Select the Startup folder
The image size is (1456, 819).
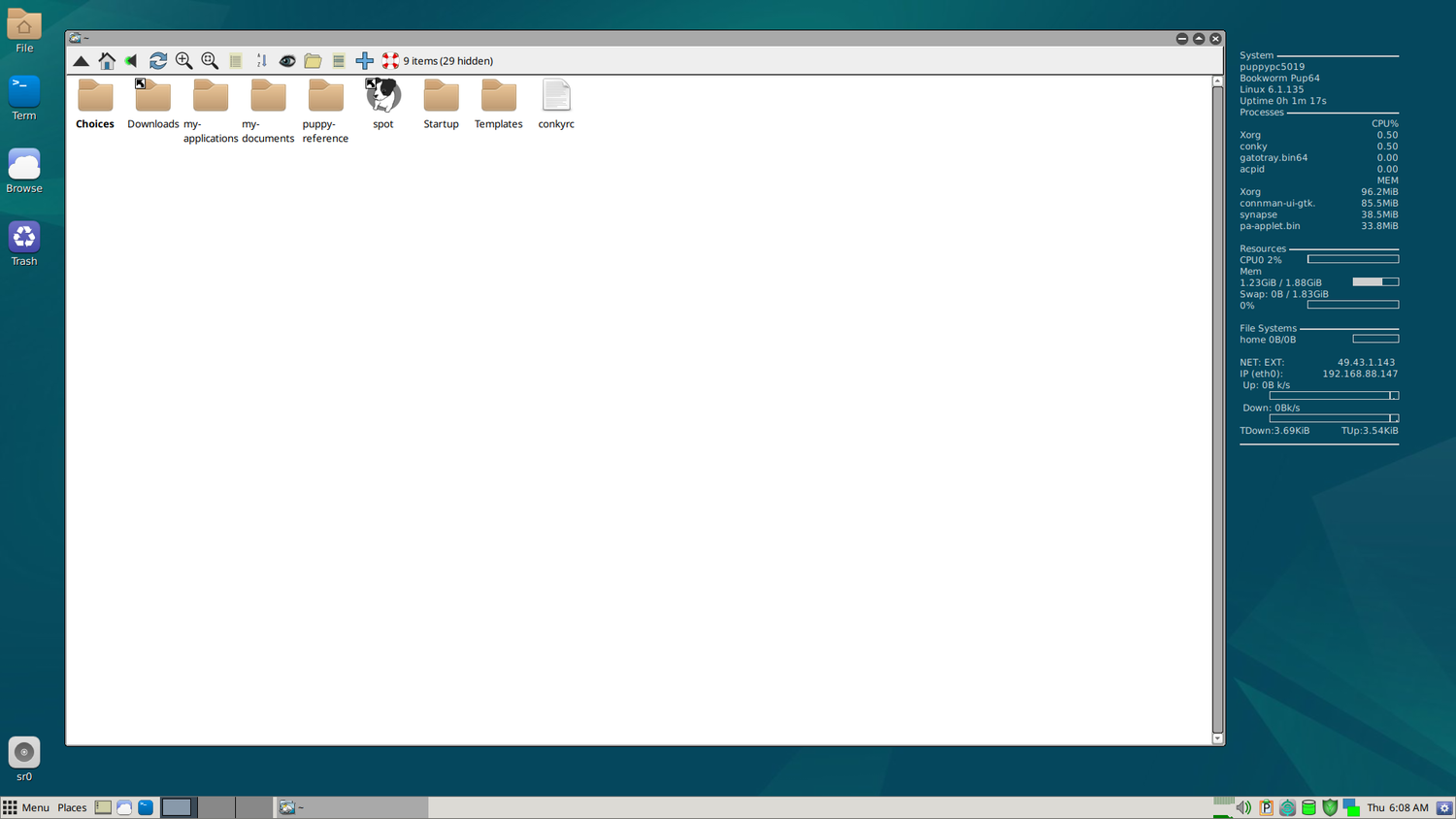pos(441,104)
